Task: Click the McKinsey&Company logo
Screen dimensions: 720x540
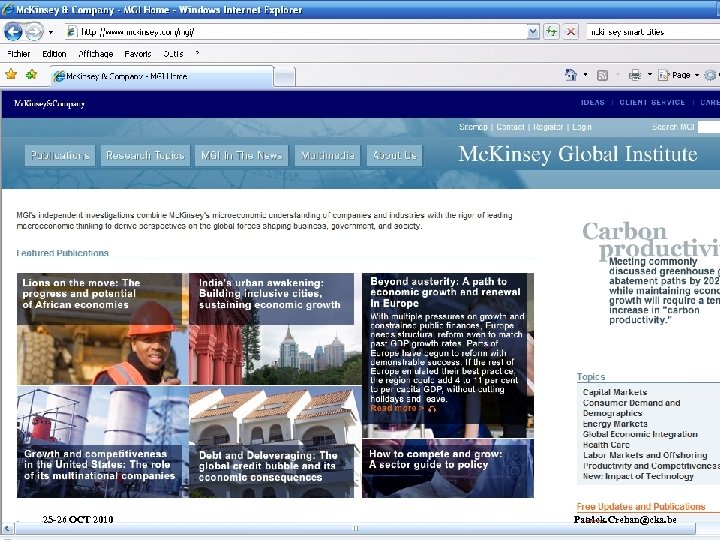Action: tap(49, 104)
